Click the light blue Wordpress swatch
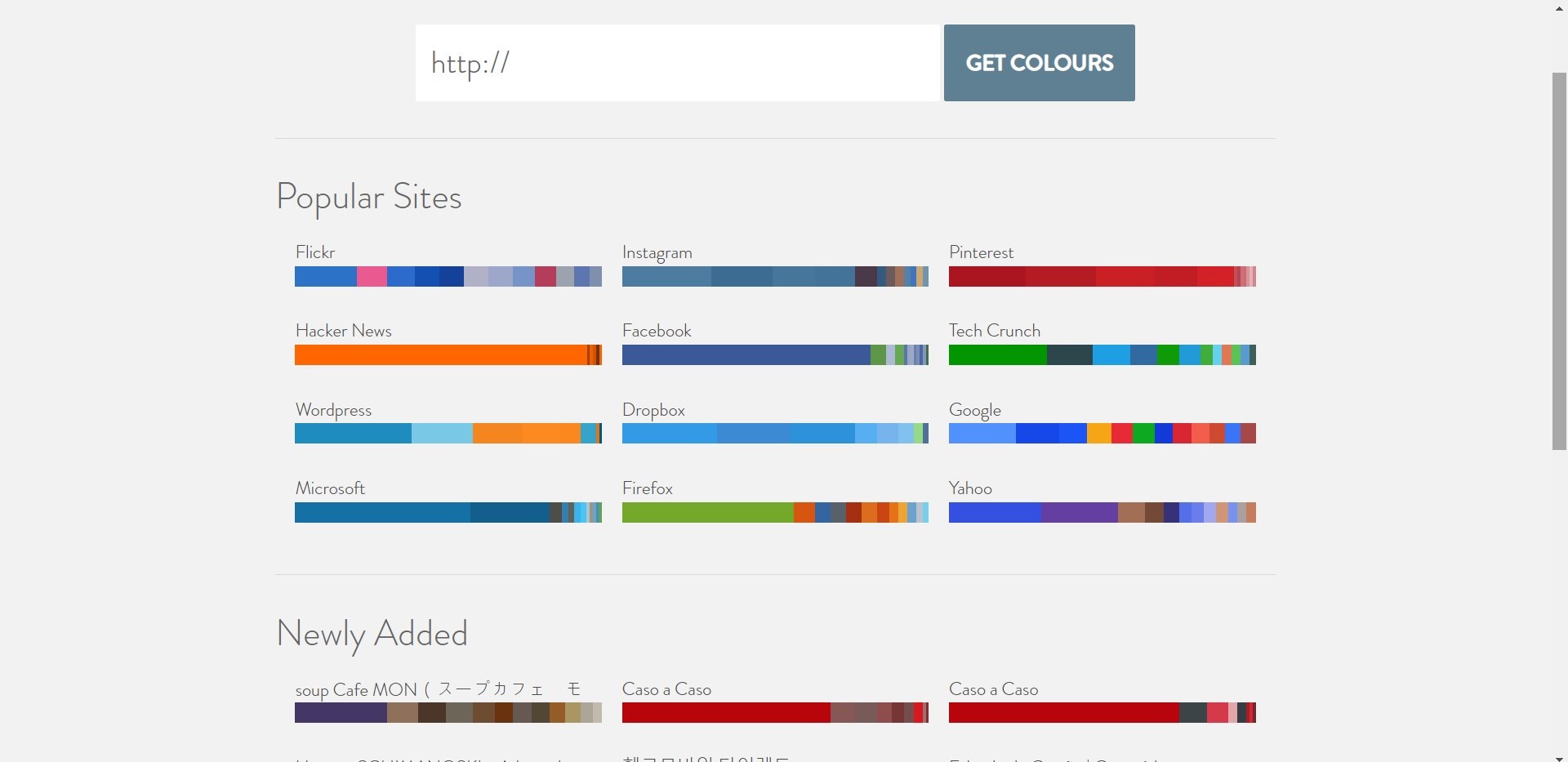The width and height of the screenshot is (1568, 762). 442,434
